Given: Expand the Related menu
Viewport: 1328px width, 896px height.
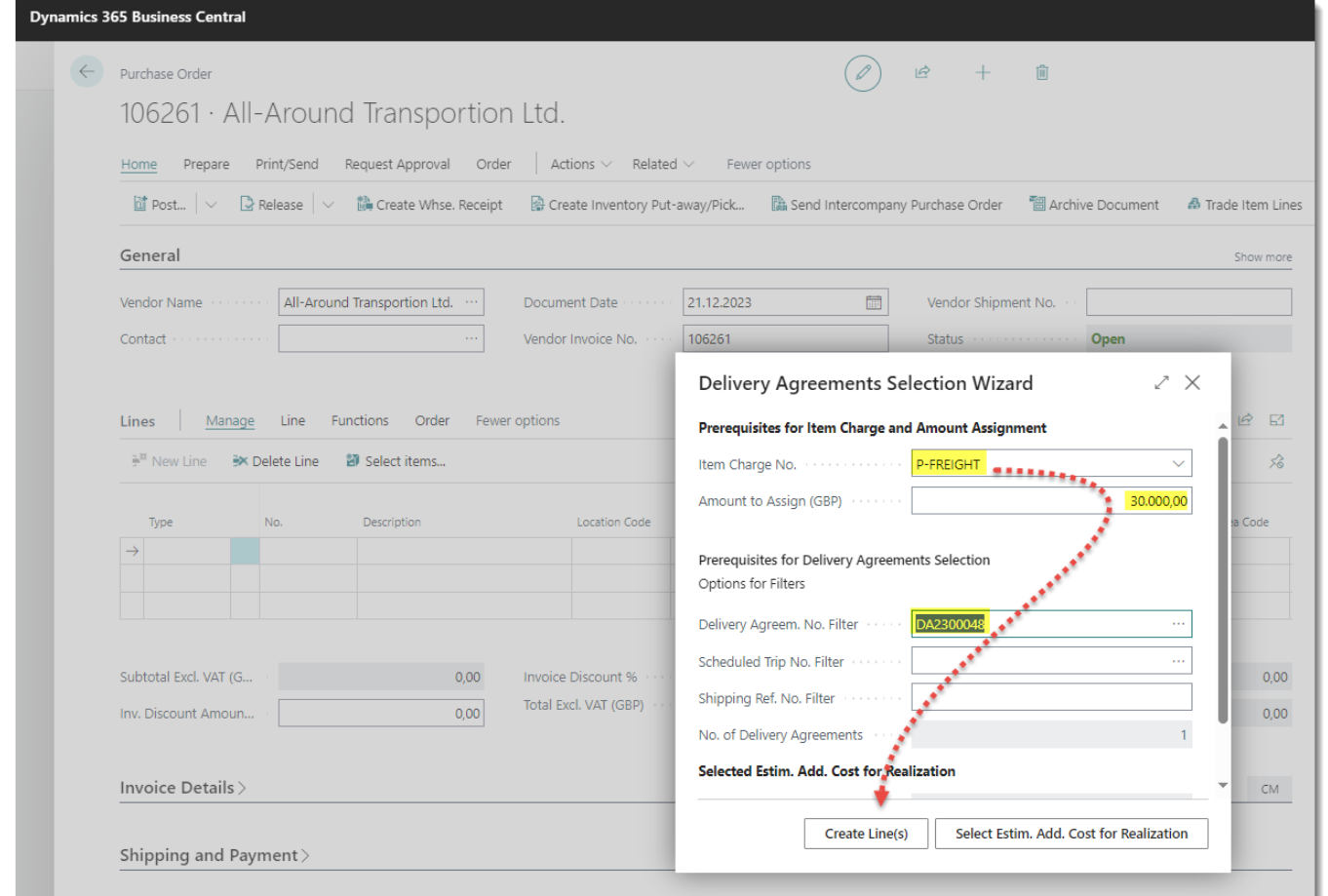Looking at the screenshot, I should pyautogui.click(x=663, y=164).
